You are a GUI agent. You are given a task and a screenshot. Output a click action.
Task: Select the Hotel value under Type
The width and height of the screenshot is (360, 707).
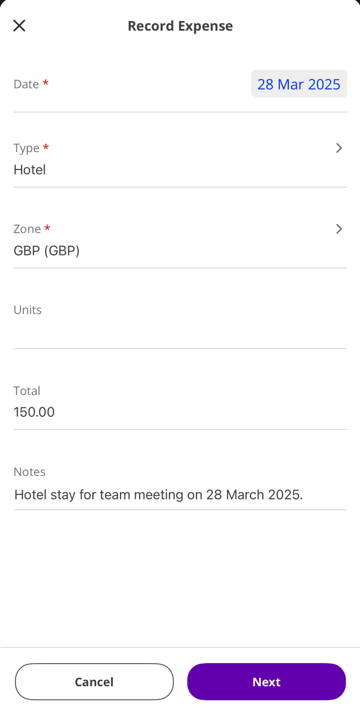coord(30,170)
